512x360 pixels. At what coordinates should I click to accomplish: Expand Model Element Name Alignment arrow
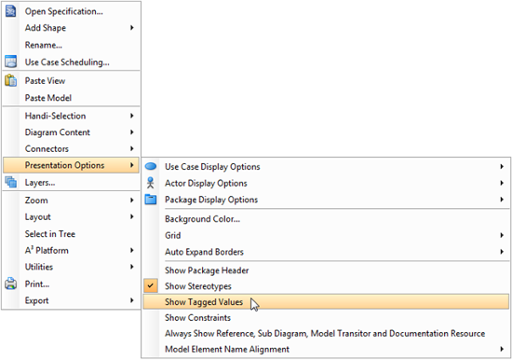coord(502,349)
